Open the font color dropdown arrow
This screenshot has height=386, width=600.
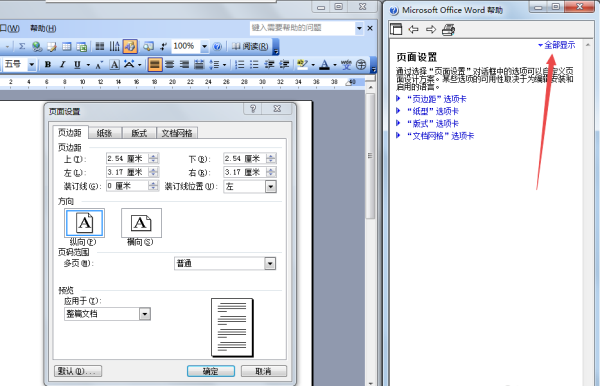tap(335, 65)
